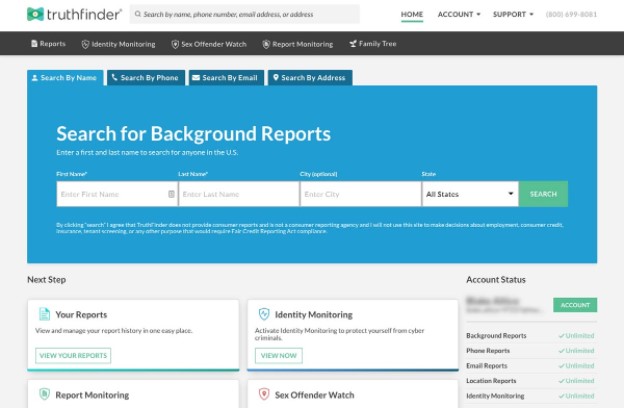
Task: Click the Reports document icon in nav bar
Action: click(x=34, y=44)
